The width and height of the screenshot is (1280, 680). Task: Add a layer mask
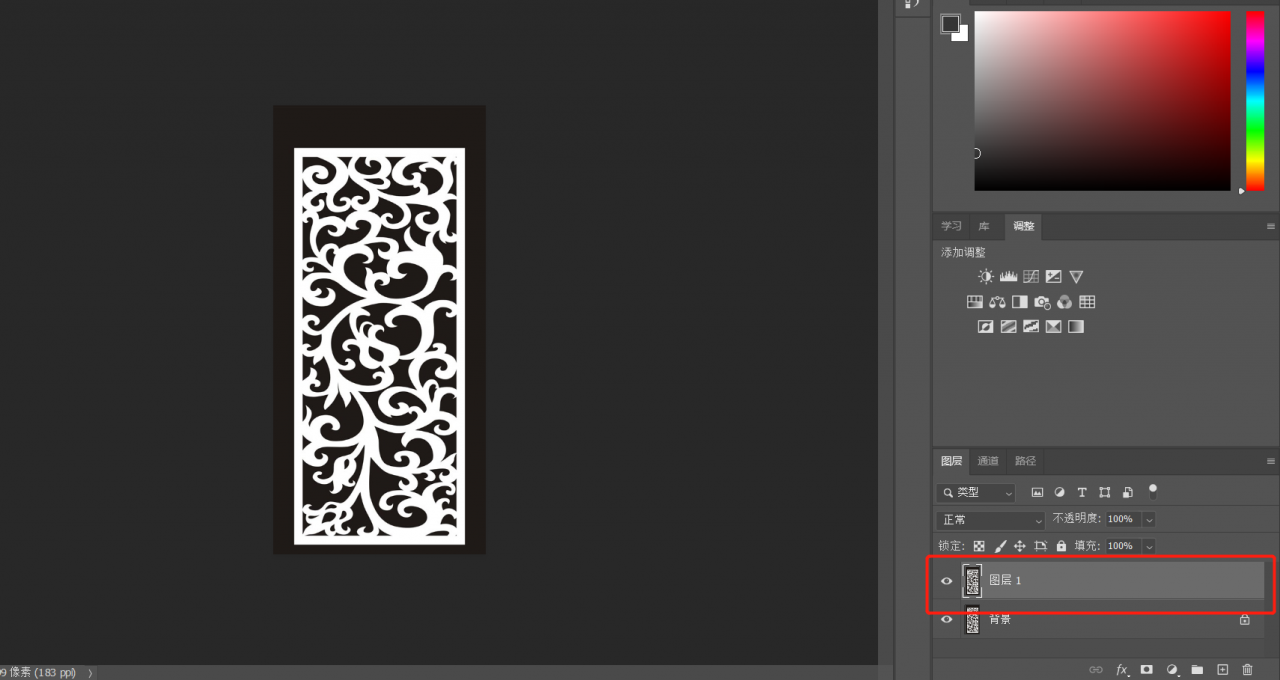tap(1147, 669)
